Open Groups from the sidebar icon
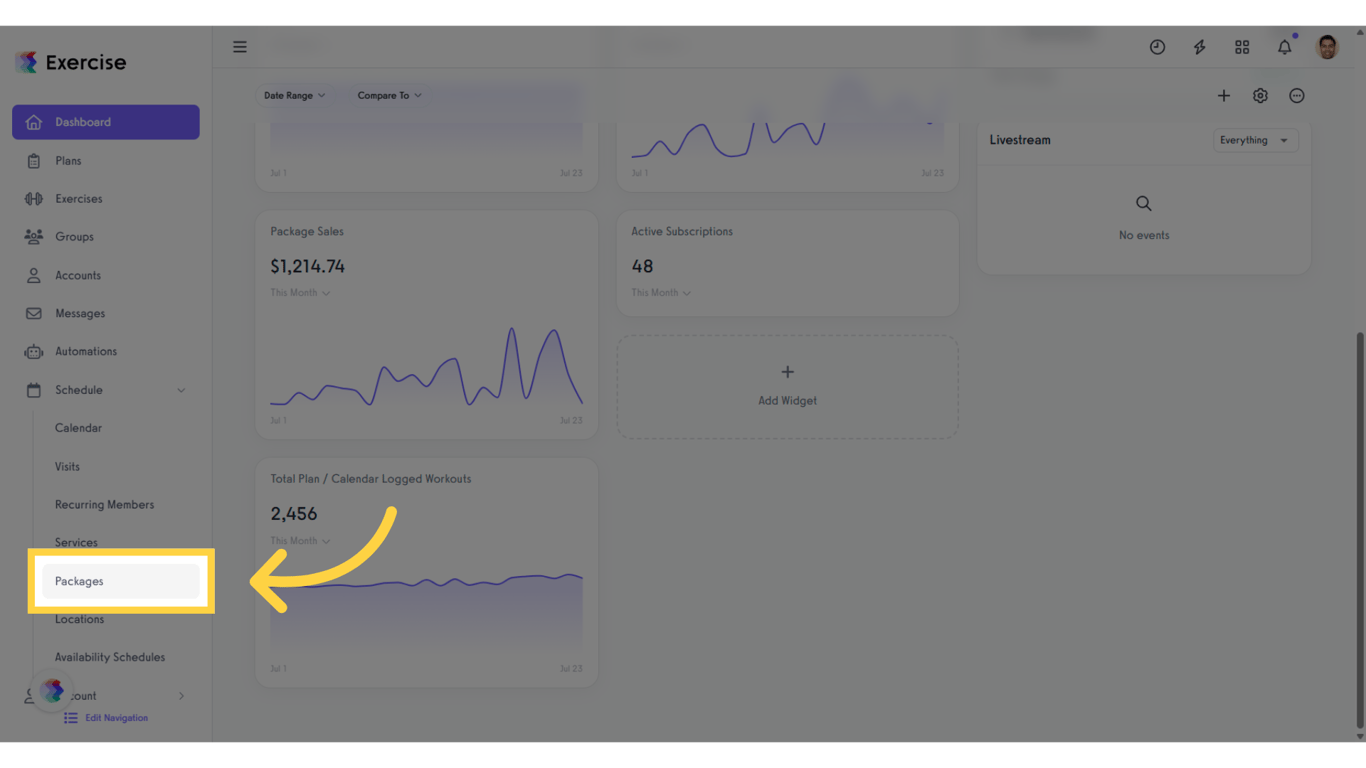This screenshot has height=768, width=1366. click(35, 236)
